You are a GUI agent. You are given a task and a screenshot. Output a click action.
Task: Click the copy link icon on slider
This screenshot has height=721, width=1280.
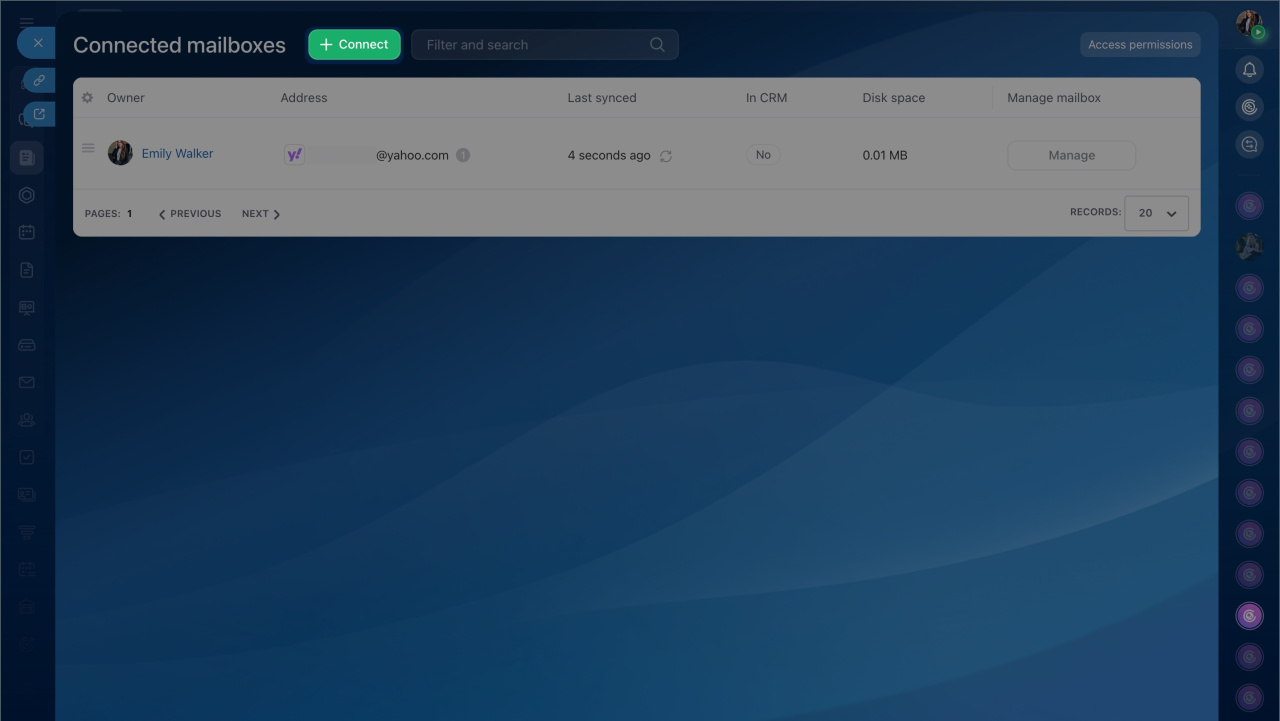tap(40, 80)
